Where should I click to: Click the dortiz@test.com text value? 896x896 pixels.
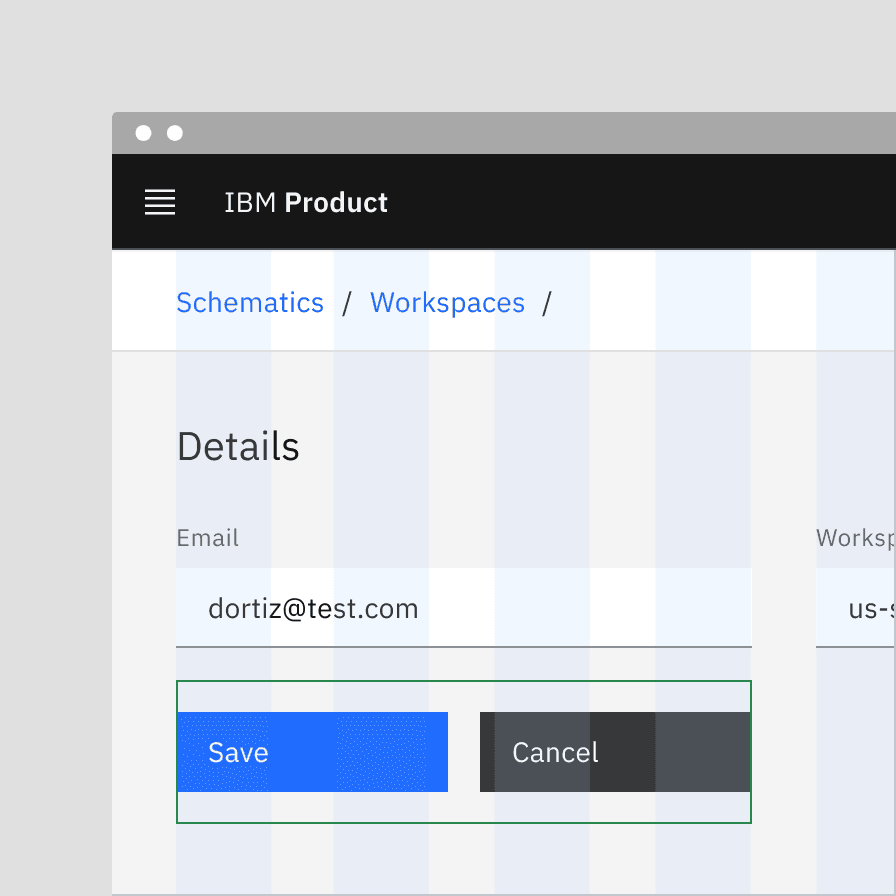313,608
